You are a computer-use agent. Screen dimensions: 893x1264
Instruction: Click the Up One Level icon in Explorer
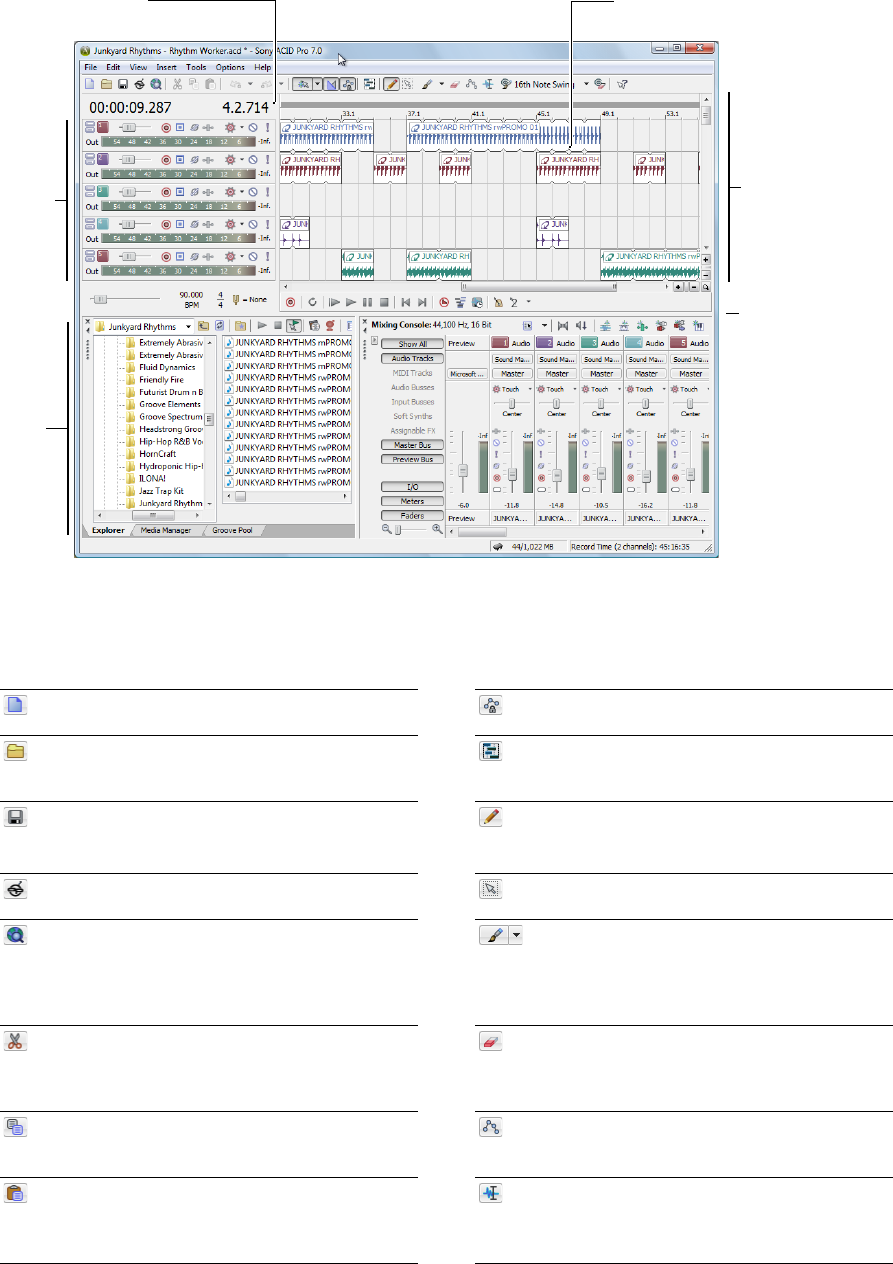(x=204, y=326)
